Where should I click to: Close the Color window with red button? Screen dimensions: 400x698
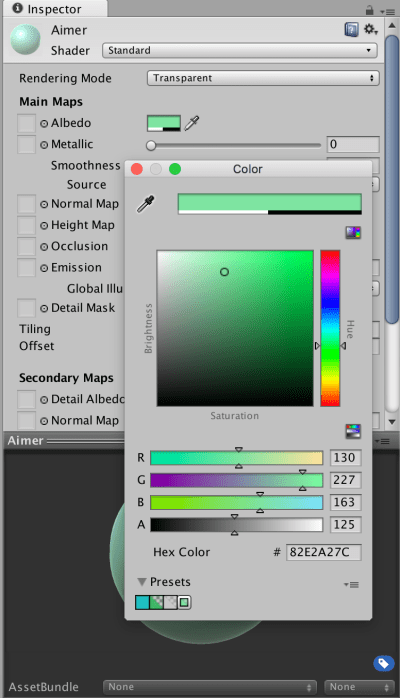coord(137,169)
